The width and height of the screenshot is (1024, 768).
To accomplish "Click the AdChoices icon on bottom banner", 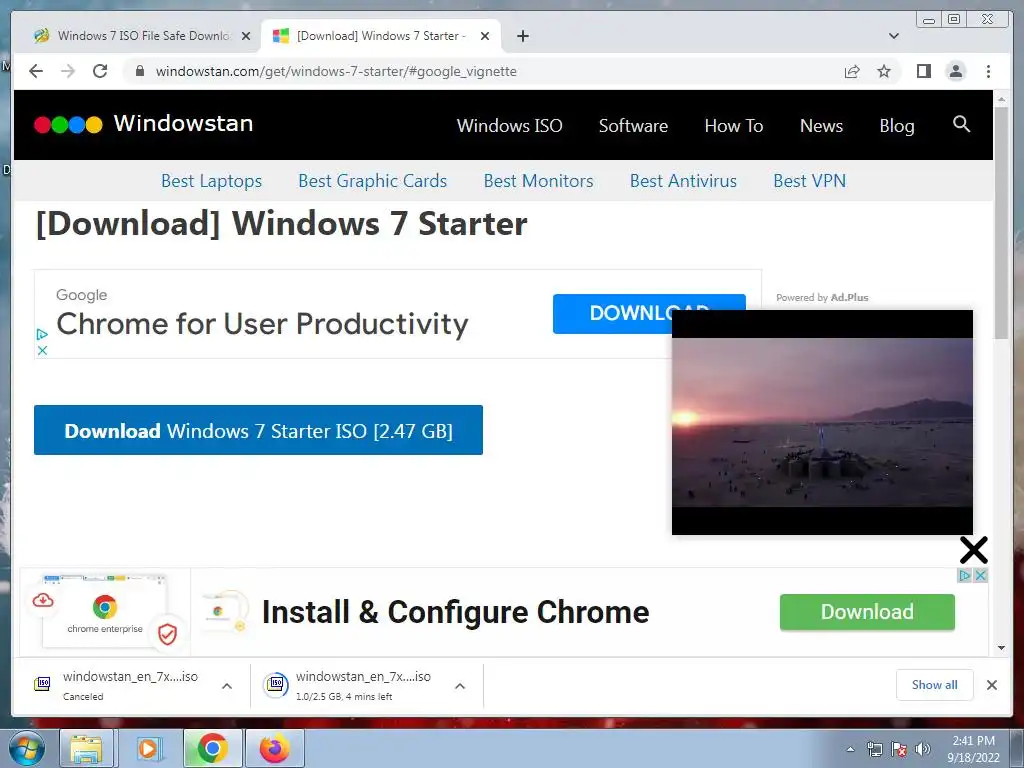I will pos(965,575).
